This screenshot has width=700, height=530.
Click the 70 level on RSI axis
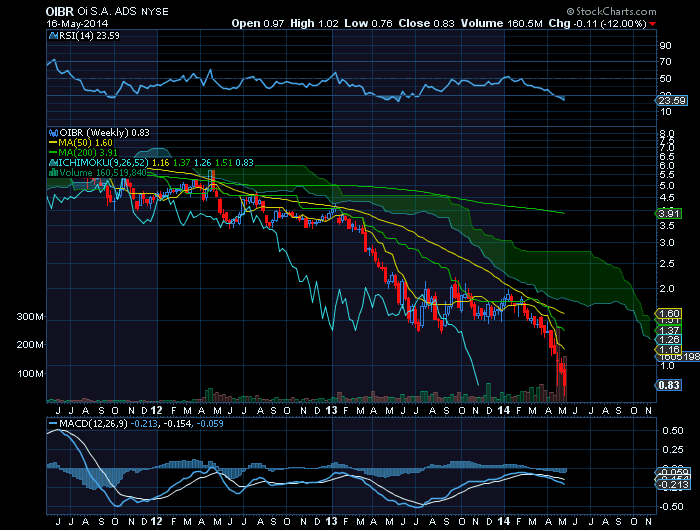click(665, 62)
